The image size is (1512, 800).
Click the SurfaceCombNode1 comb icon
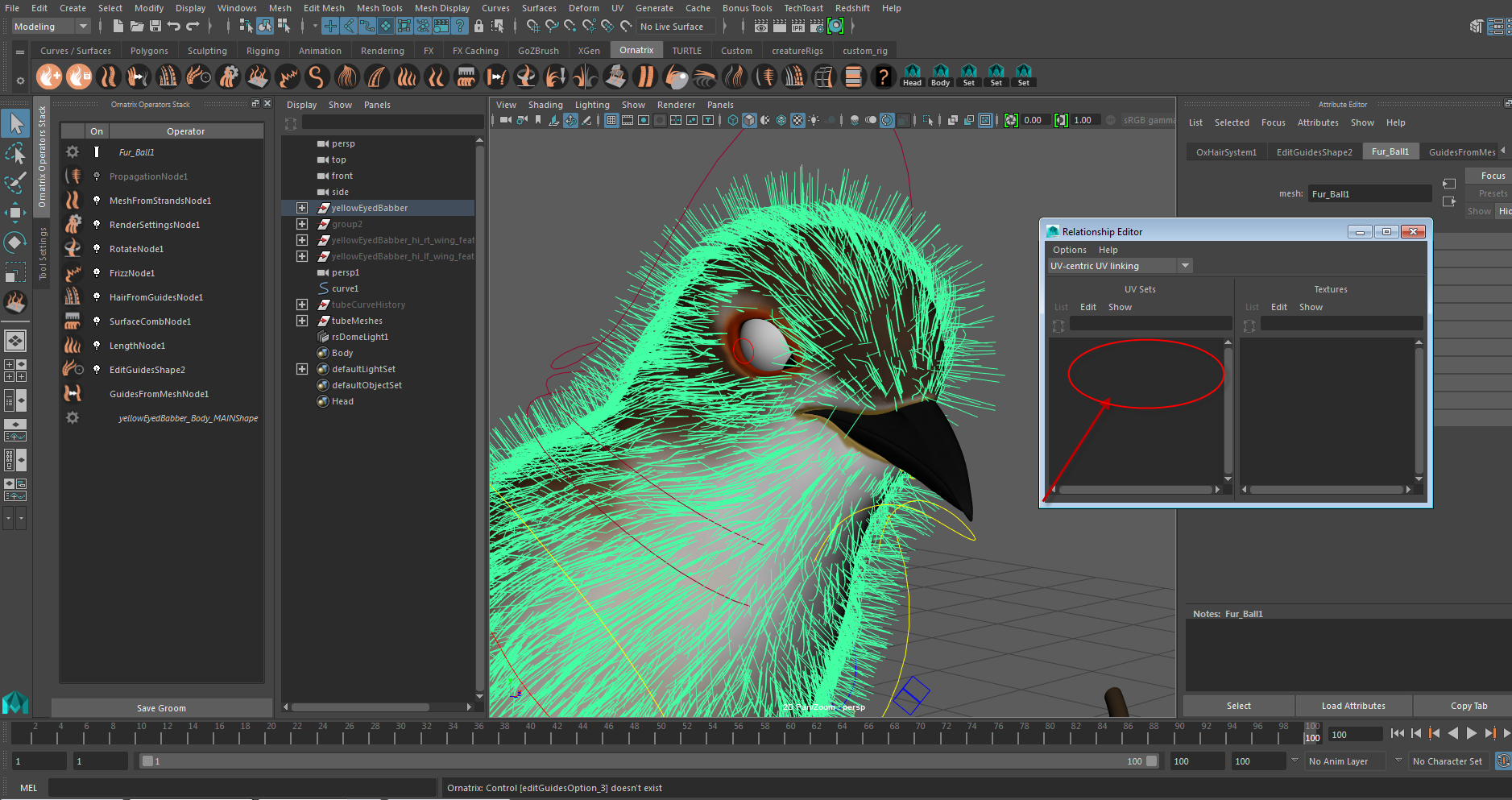(72, 321)
